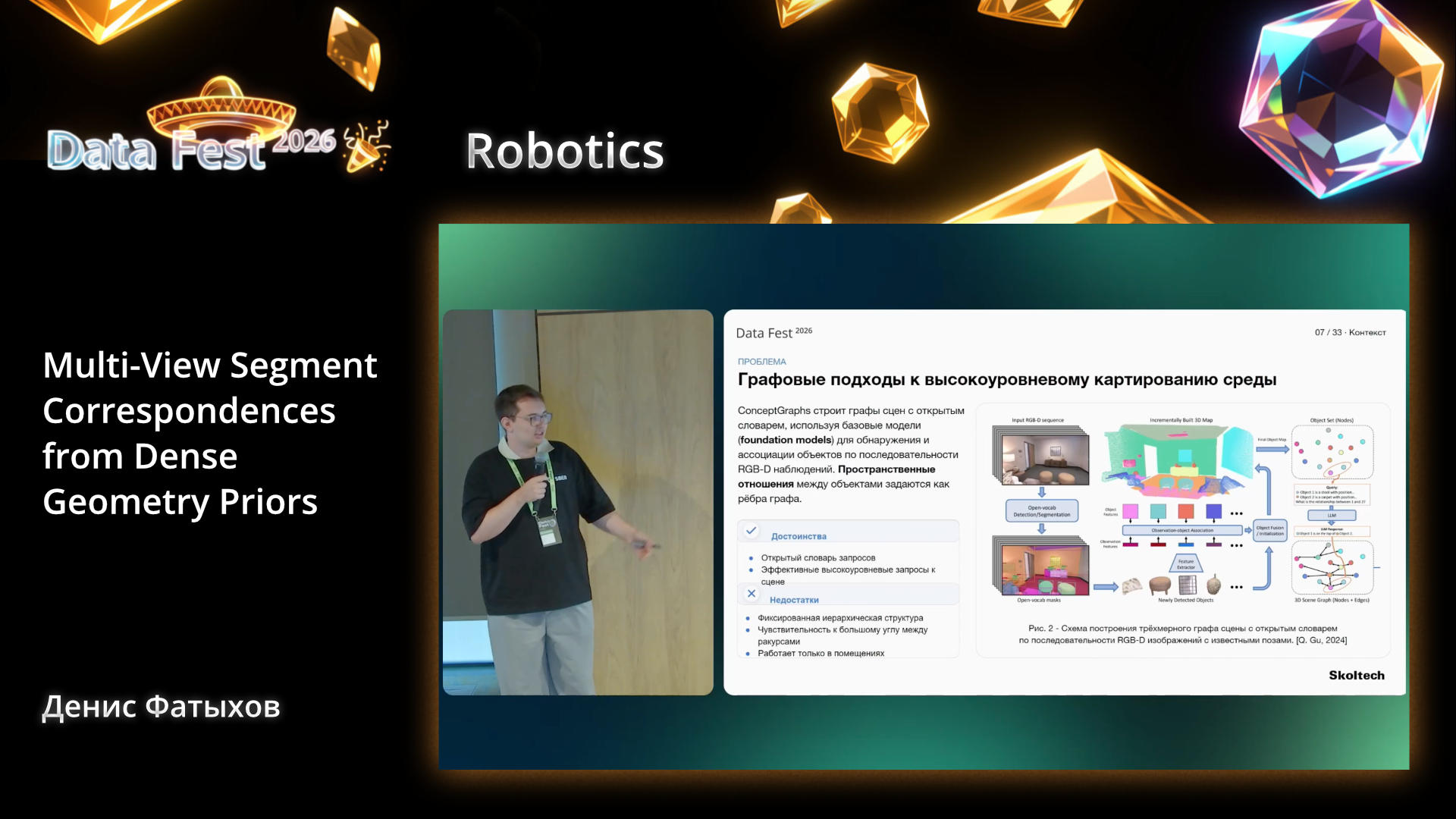
Task: Click the Object Fusion / Initialization block
Action: (x=1269, y=531)
